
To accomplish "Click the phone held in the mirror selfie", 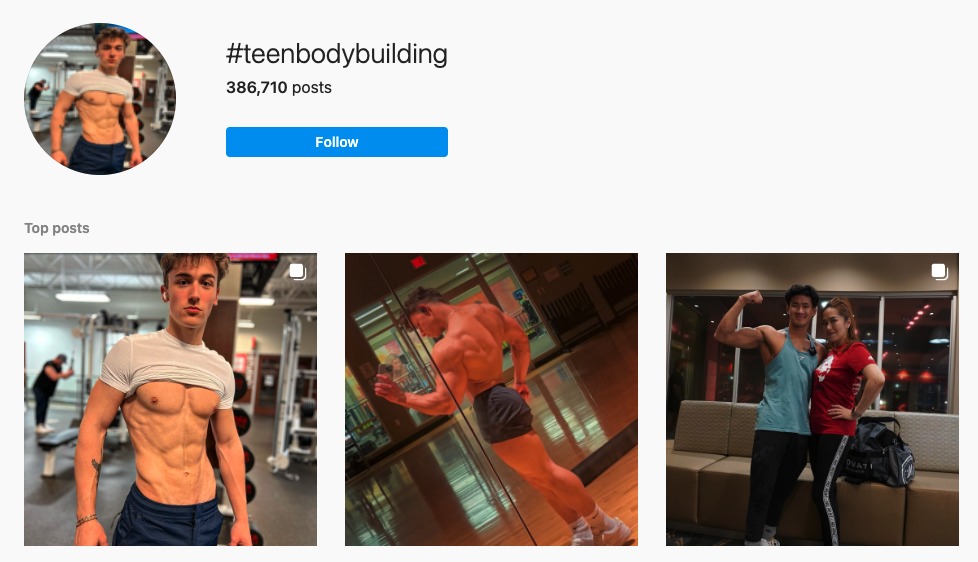I will point(385,373).
